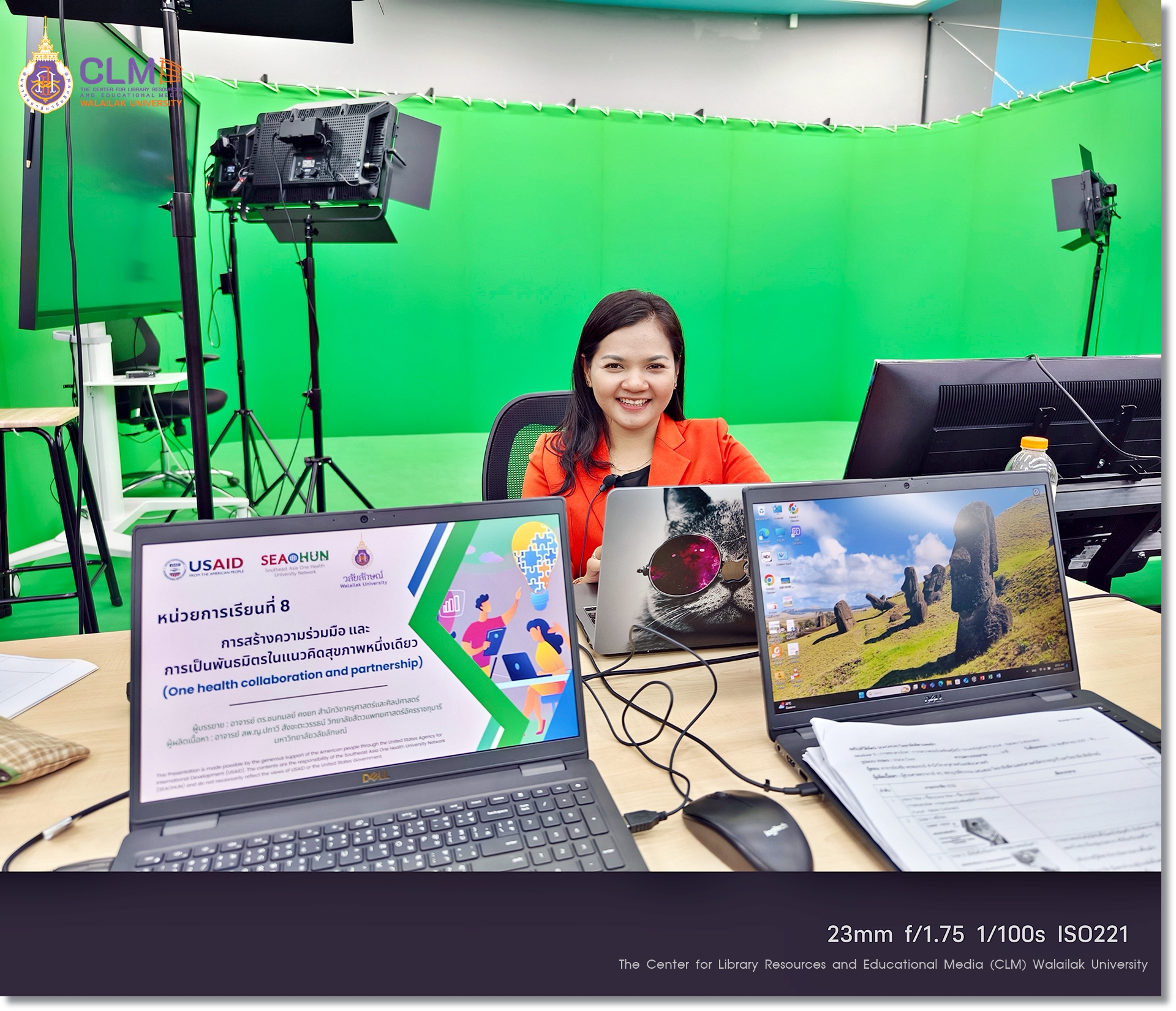The width and height of the screenshot is (1176, 1011).
Task: Open PowerPoint from the taskbar
Action: pyautogui.click(x=982, y=678)
